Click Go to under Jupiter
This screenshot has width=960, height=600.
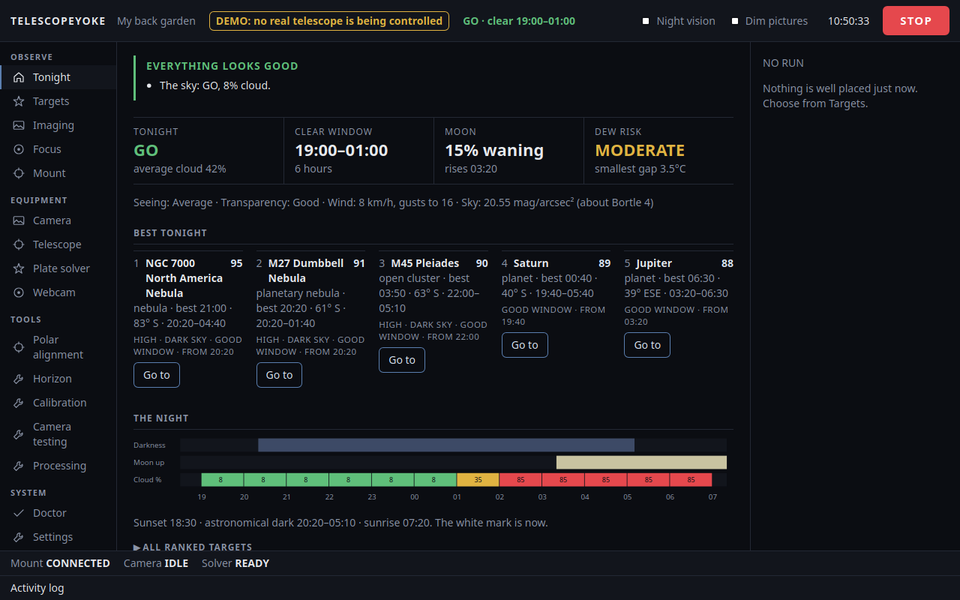click(647, 345)
